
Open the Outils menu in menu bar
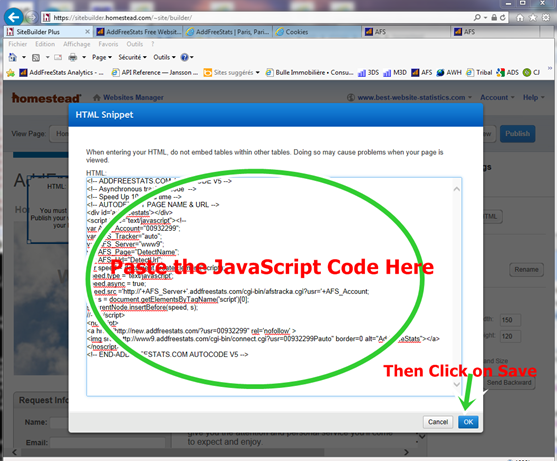pyautogui.click(x=135, y=44)
